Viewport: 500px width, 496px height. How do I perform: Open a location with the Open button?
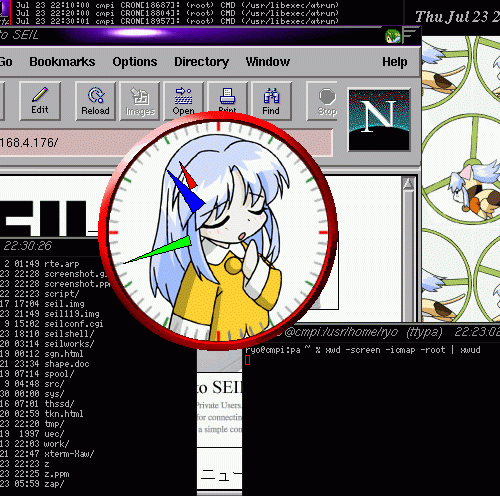pos(184,101)
